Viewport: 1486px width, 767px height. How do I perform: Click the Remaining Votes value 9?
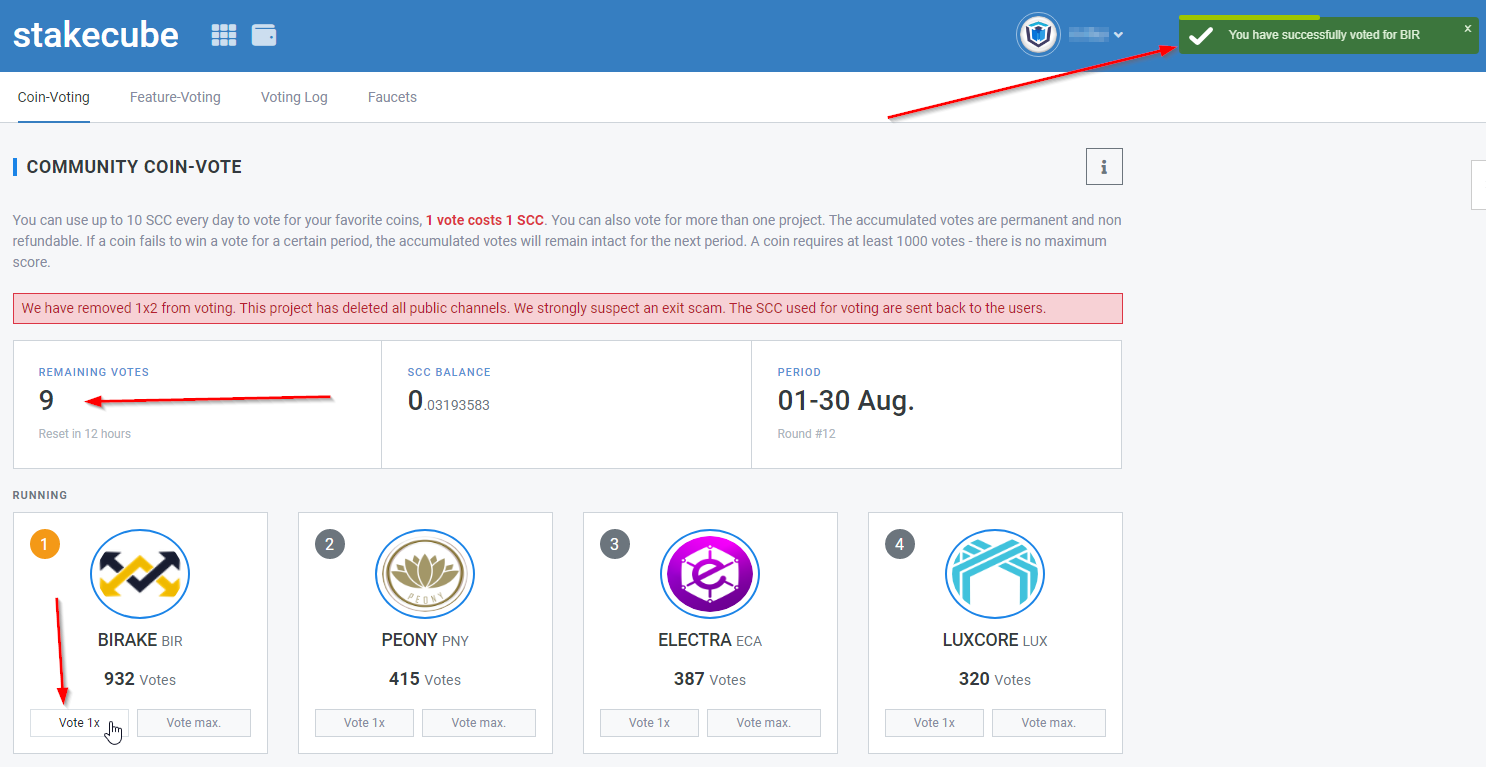tap(46, 401)
